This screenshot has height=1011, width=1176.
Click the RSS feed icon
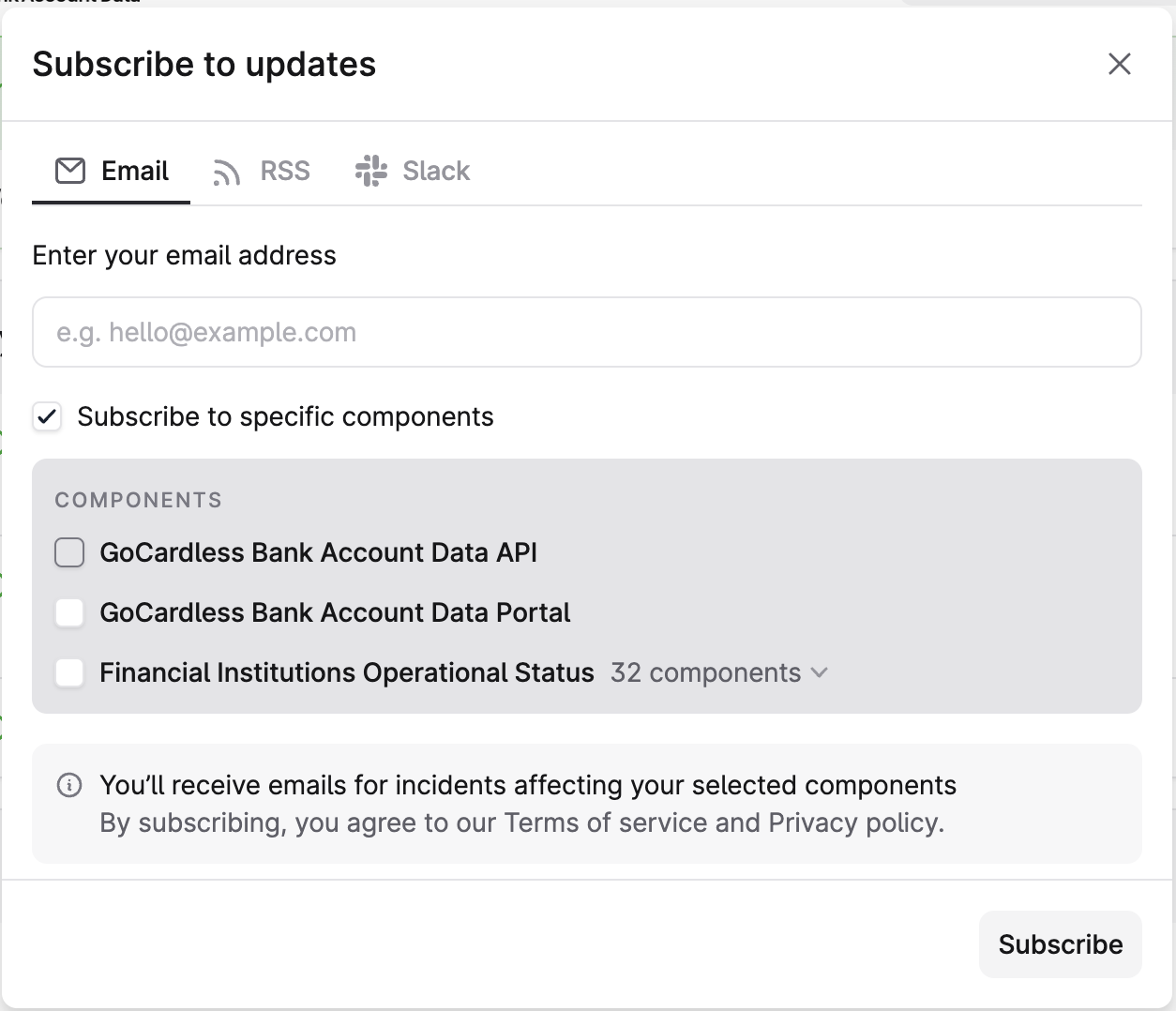click(227, 173)
